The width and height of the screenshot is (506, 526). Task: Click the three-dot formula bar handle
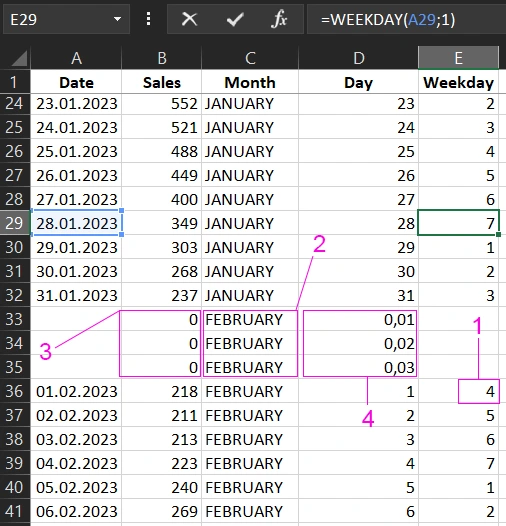click(148, 19)
